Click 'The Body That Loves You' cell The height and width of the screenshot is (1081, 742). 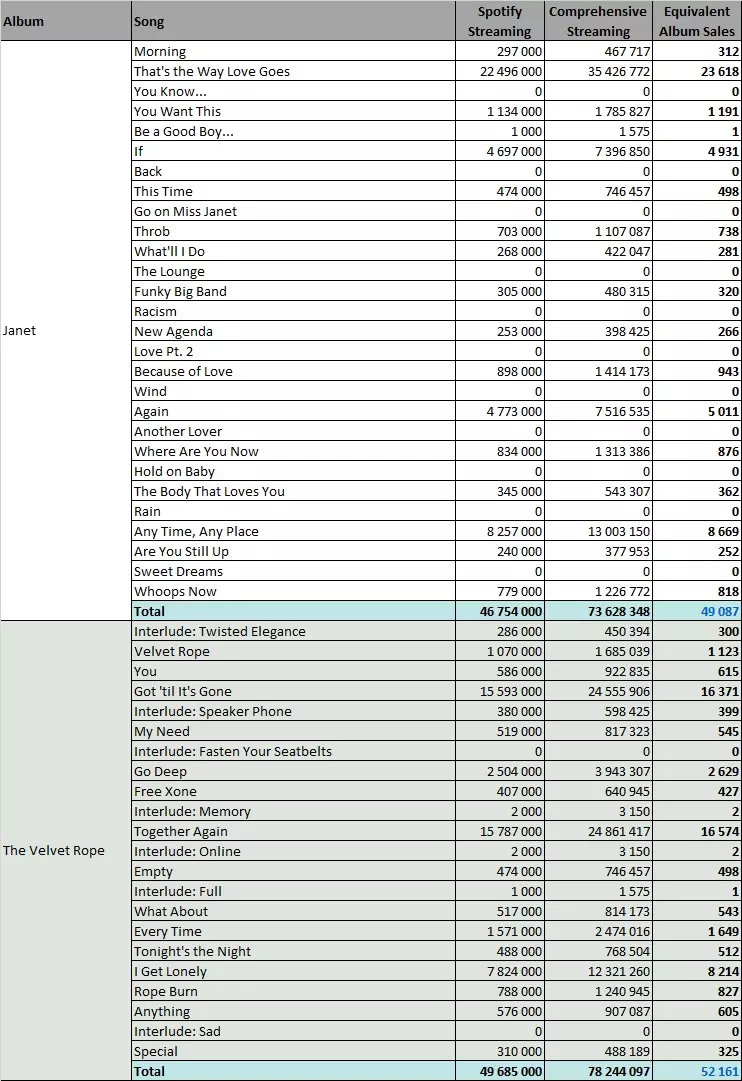click(x=293, y=491)
